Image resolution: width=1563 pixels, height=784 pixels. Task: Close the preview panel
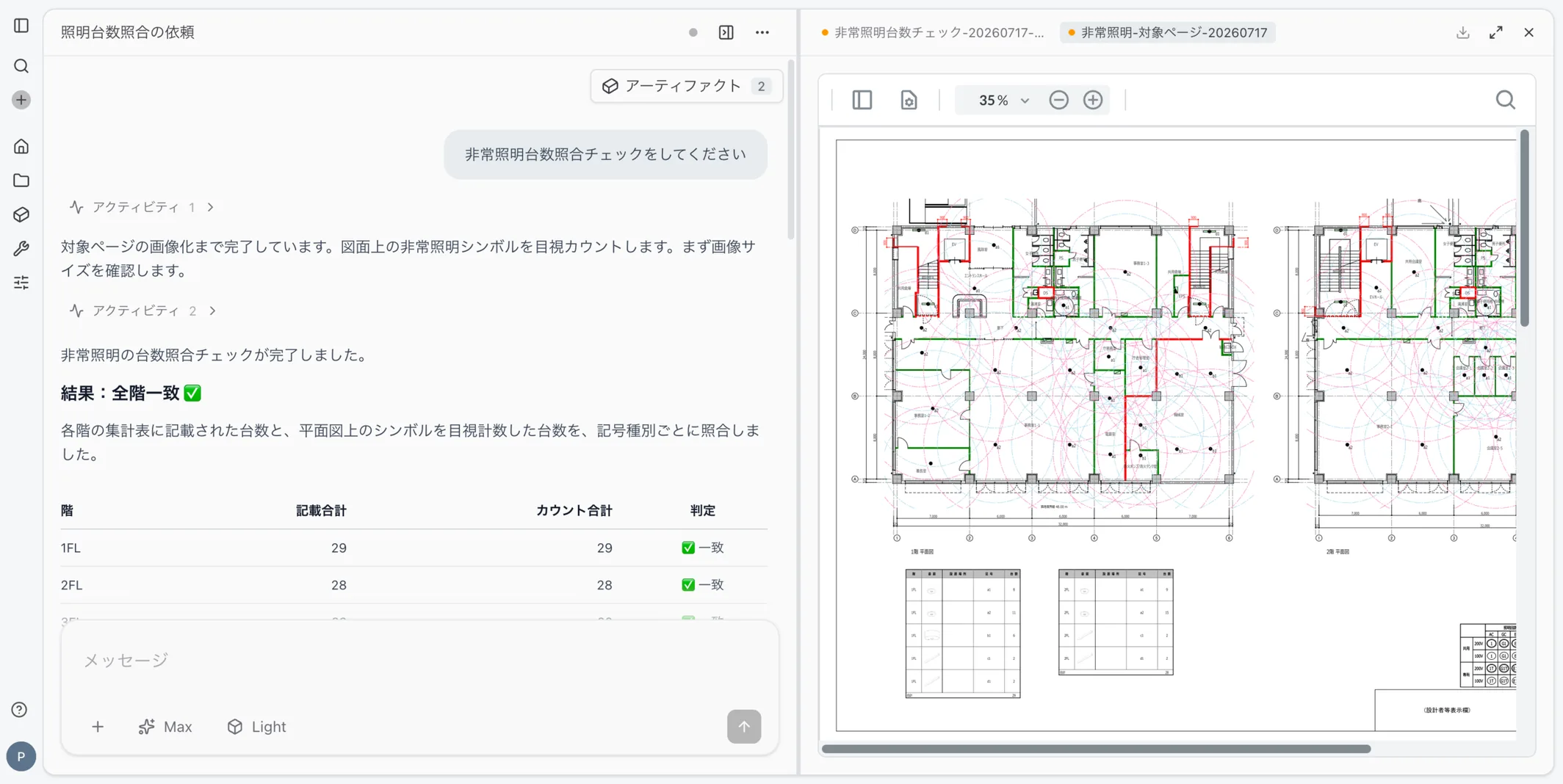coord(1529,32)
